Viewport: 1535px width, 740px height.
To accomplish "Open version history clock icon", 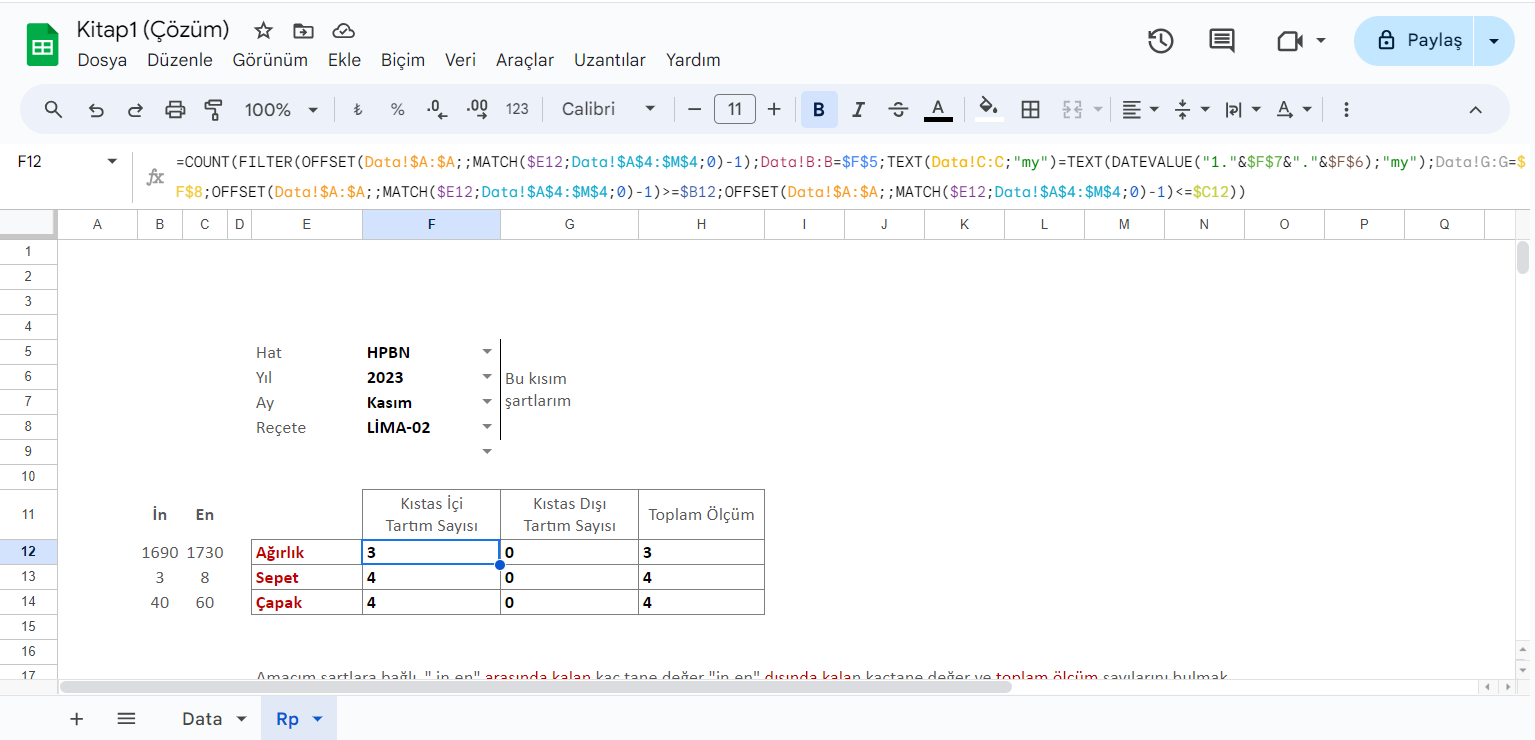I will coord(1160,41).
